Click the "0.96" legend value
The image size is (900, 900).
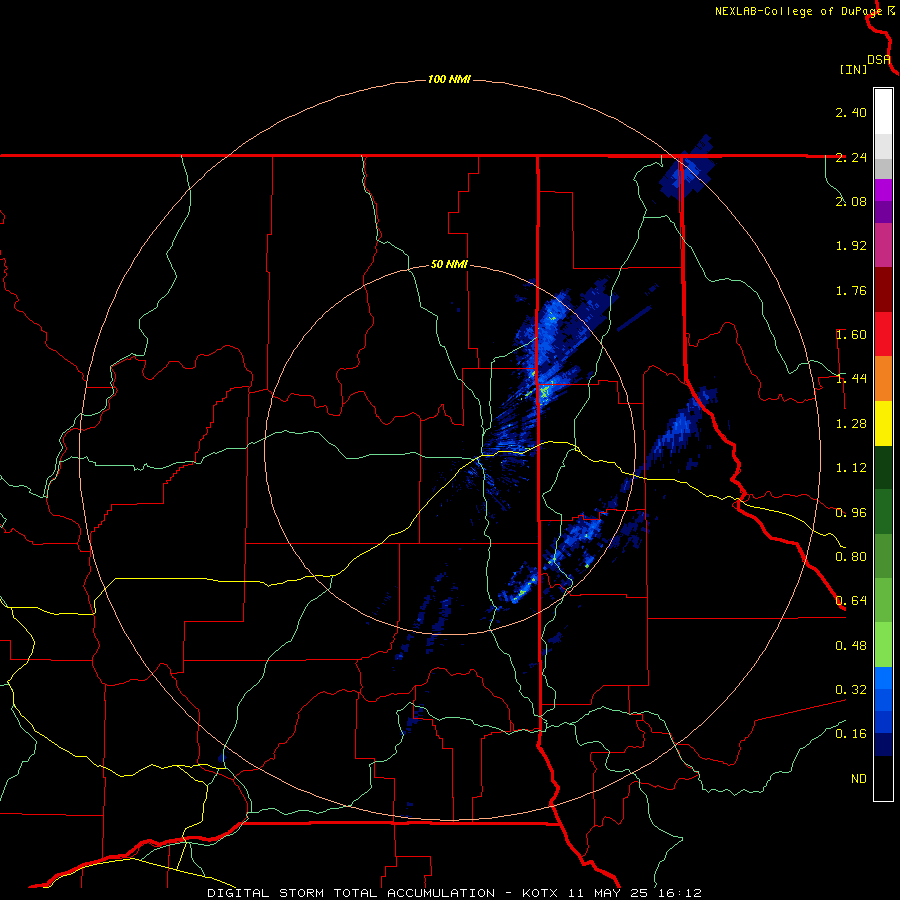[x=851, y=512]
